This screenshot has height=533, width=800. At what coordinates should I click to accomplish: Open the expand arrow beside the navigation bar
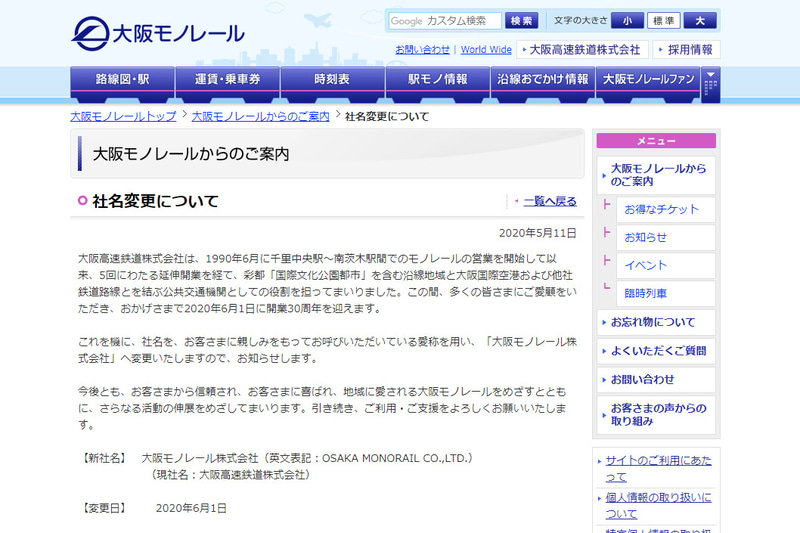[710, 84]
